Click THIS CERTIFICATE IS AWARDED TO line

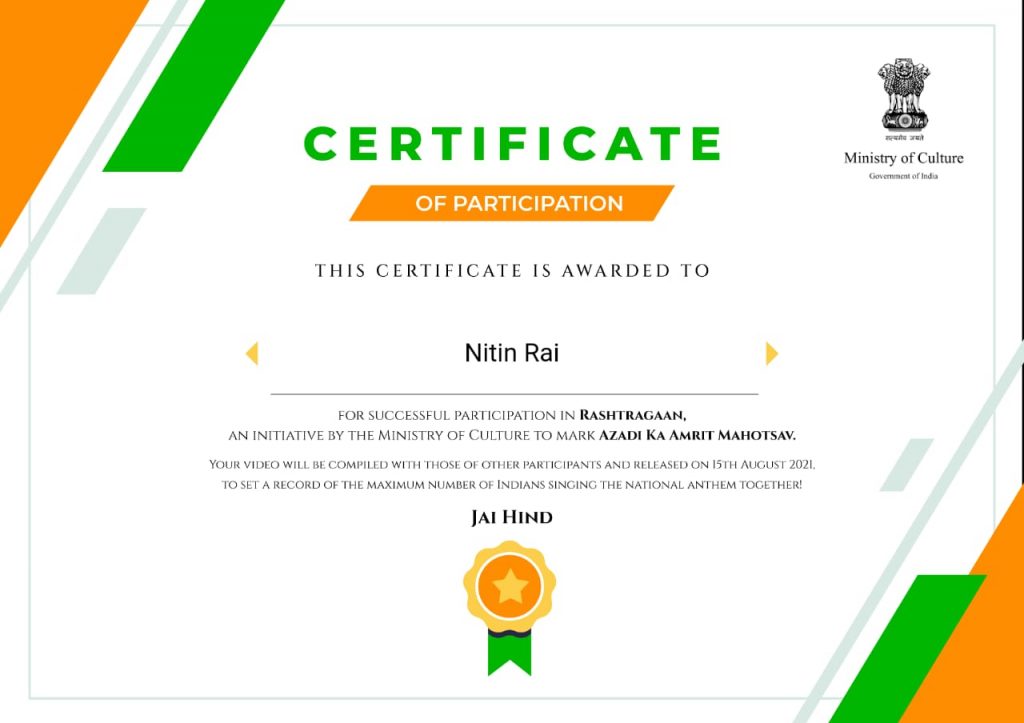click(512, 270)
